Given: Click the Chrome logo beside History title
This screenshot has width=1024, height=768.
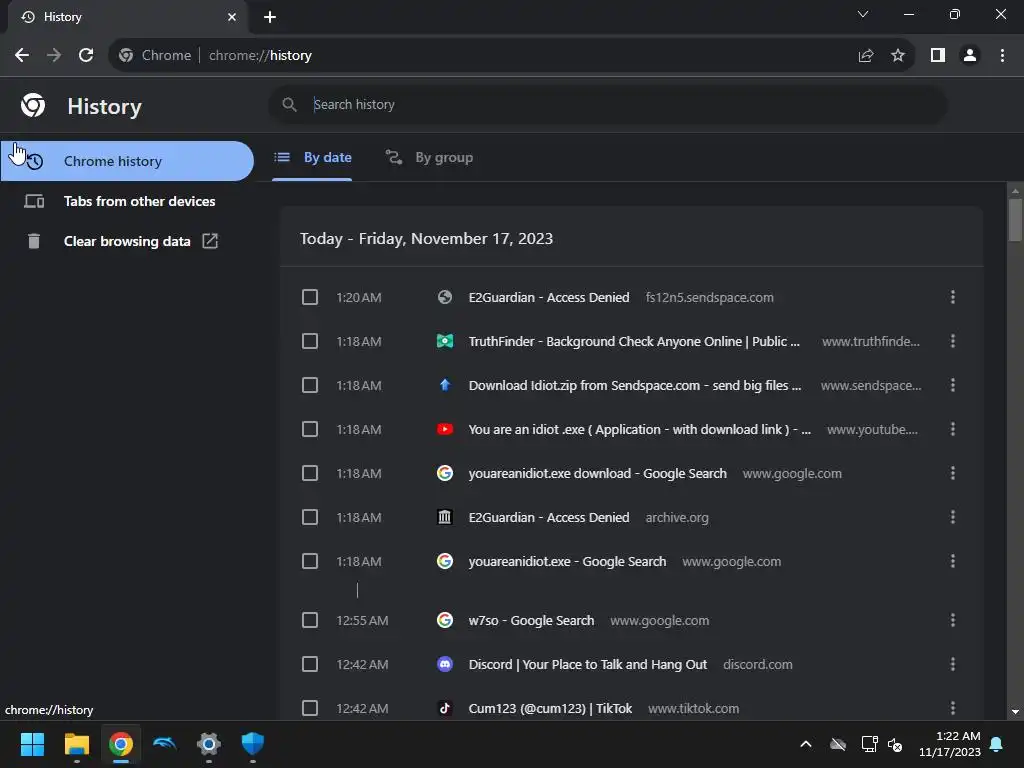Looking at the screenshot, I should click(33, 105).
